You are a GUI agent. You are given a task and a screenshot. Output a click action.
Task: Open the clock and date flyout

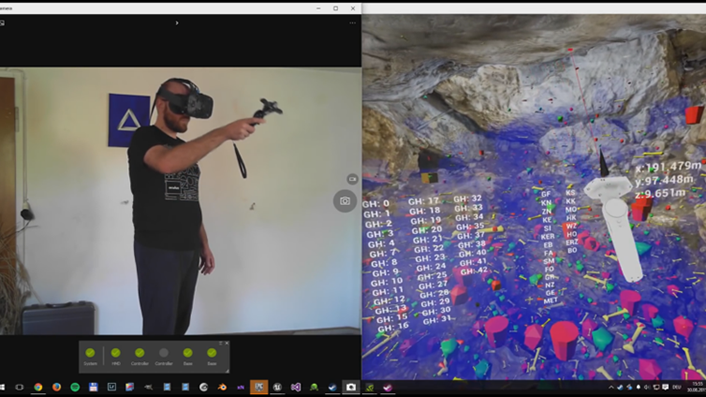click(697, 387)
